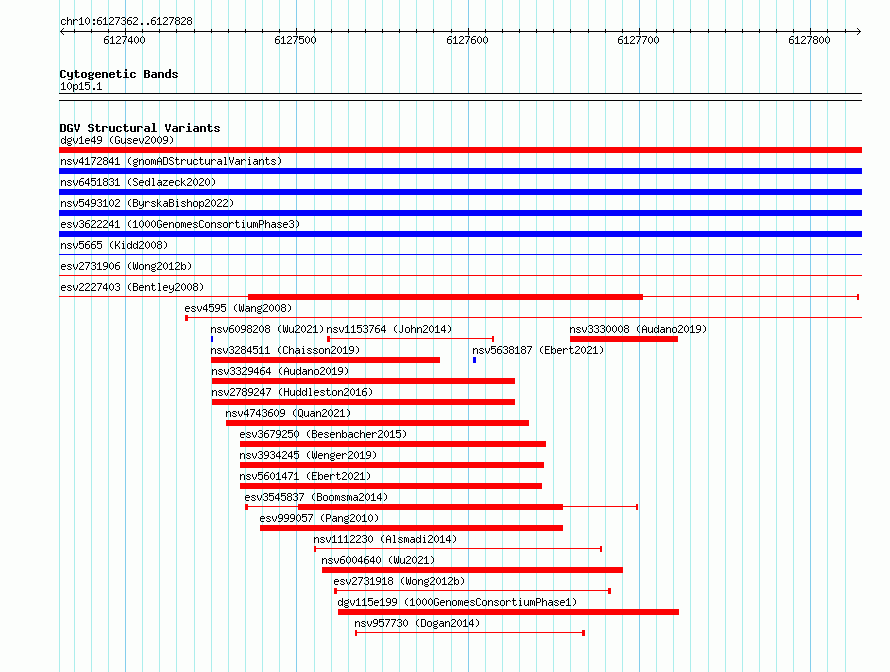Viewport: 890px width, 672px height.
Task: Click esv2731906 (Wong2012b) label
Action: pyautogui.click(x=126, y=266)
